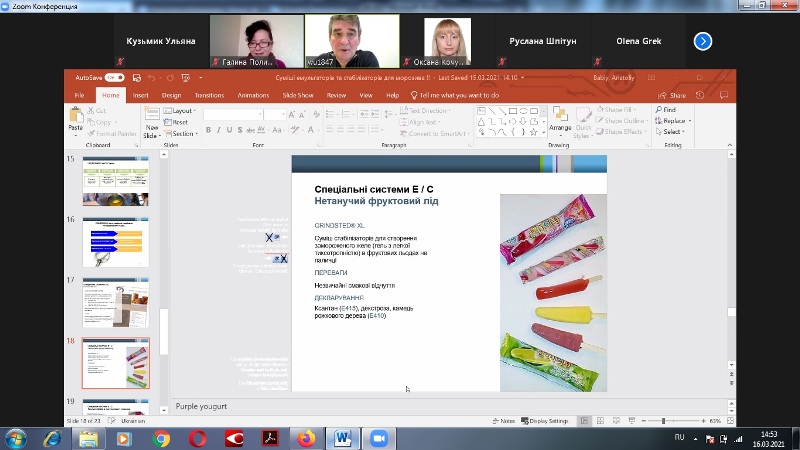Select slide 15 thumbnail
The height and width of the screenshot is (450, 800).
pyautogui.click(x=116, y=181)
